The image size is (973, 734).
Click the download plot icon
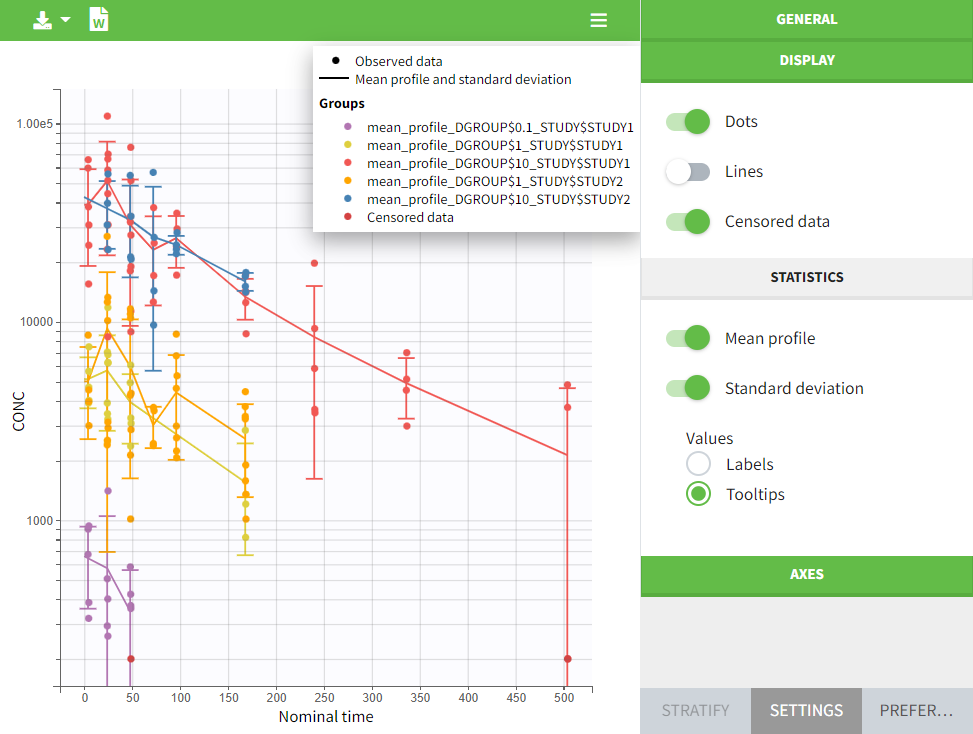42,20
